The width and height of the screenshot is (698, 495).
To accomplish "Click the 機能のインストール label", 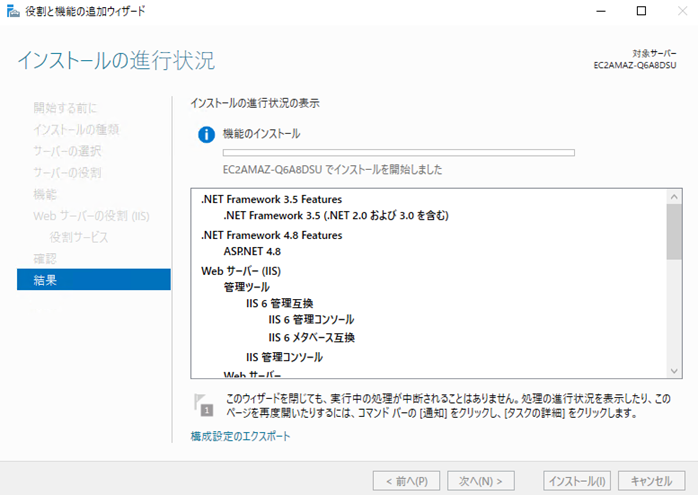I will click(x=261, y=134).
